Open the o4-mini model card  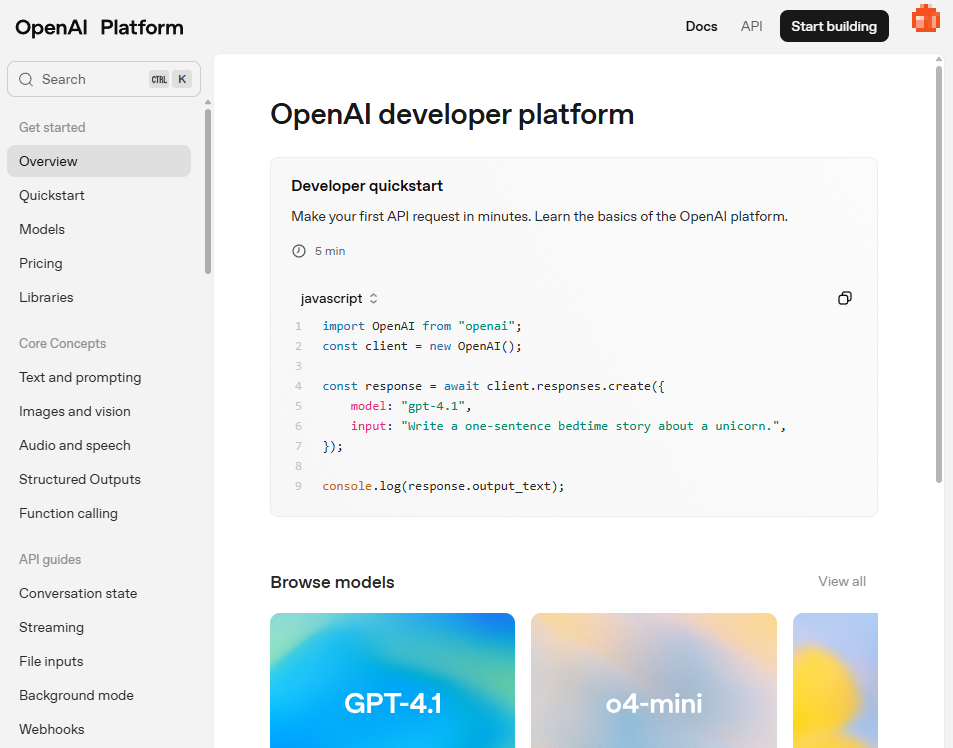(654, 681)
